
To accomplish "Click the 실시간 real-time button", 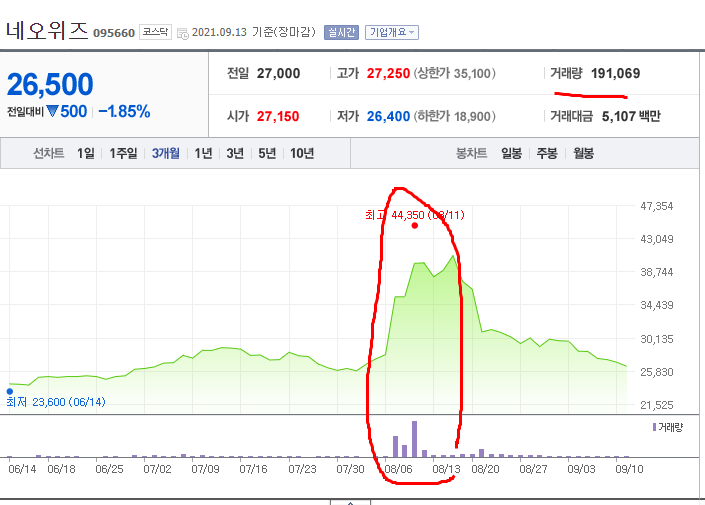I will (x=341, y=32).
